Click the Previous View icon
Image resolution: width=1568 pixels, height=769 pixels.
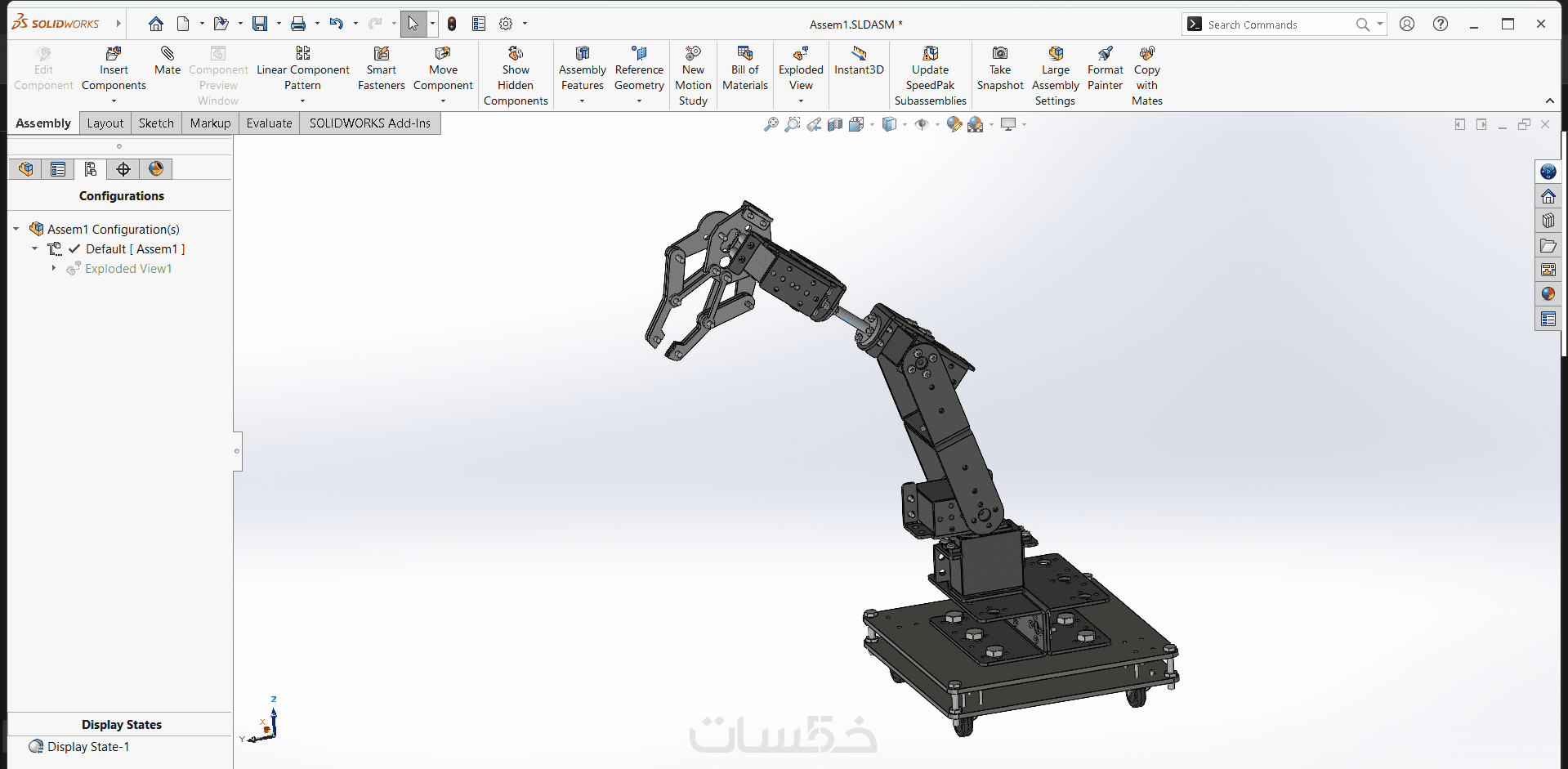point(814,124)
